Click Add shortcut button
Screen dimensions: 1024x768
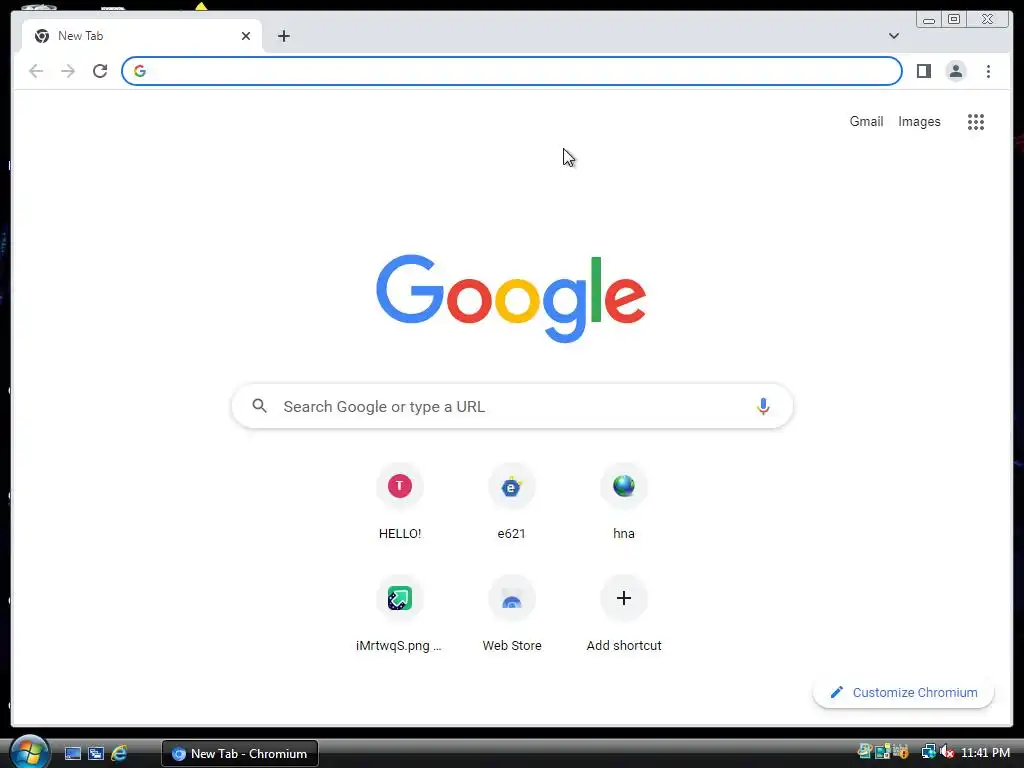(x=624, y=614)
